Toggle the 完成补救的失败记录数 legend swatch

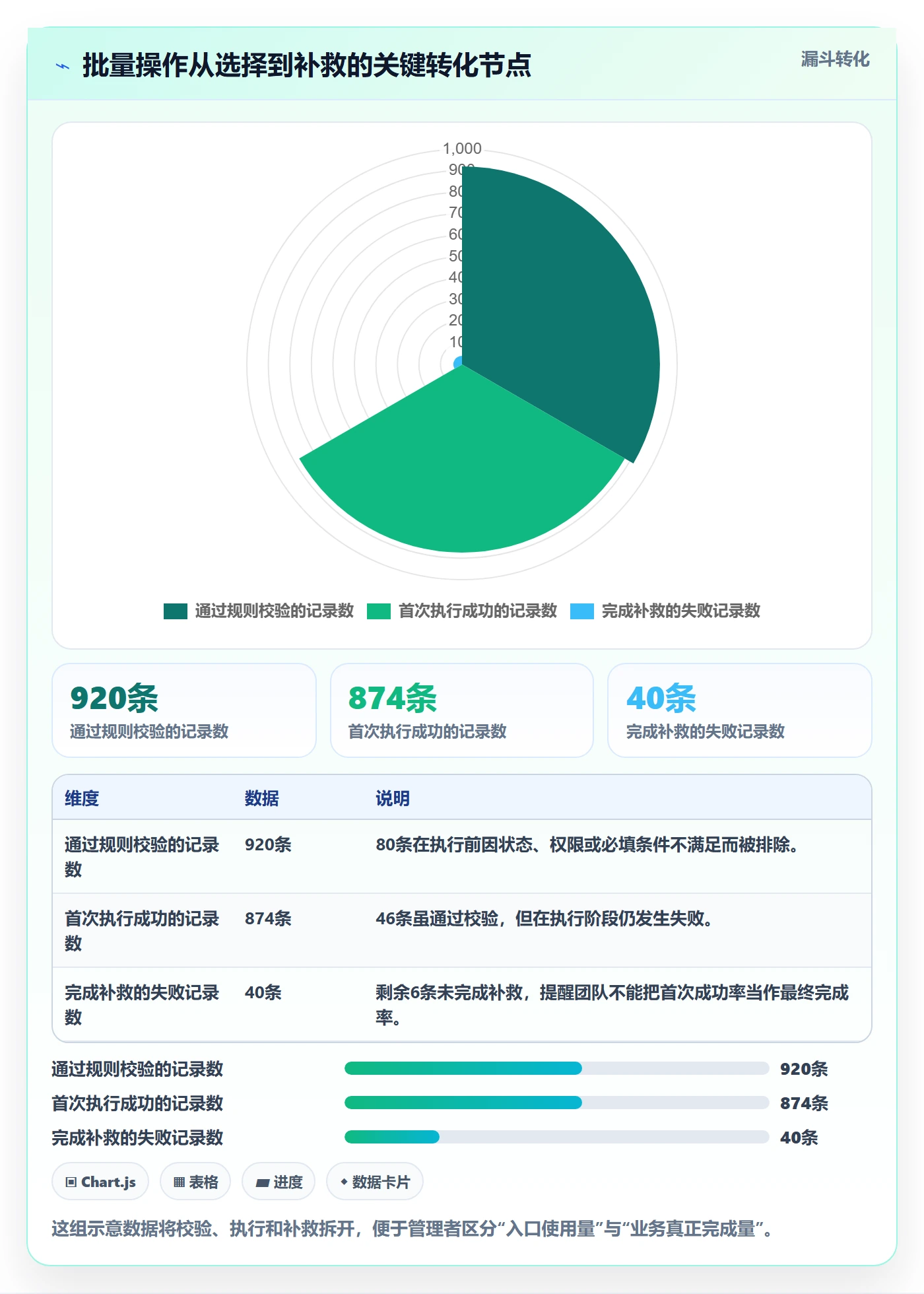(582, 611)
